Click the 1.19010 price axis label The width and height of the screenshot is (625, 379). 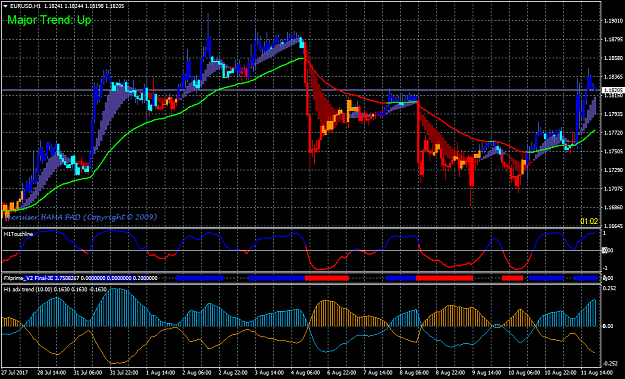(613, 21)
